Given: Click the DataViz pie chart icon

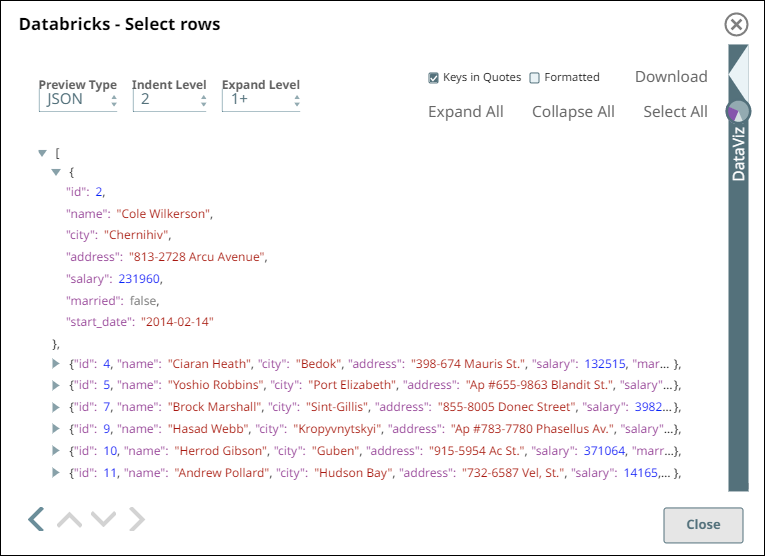Looking at the screenshot, I should click(738, 111).
